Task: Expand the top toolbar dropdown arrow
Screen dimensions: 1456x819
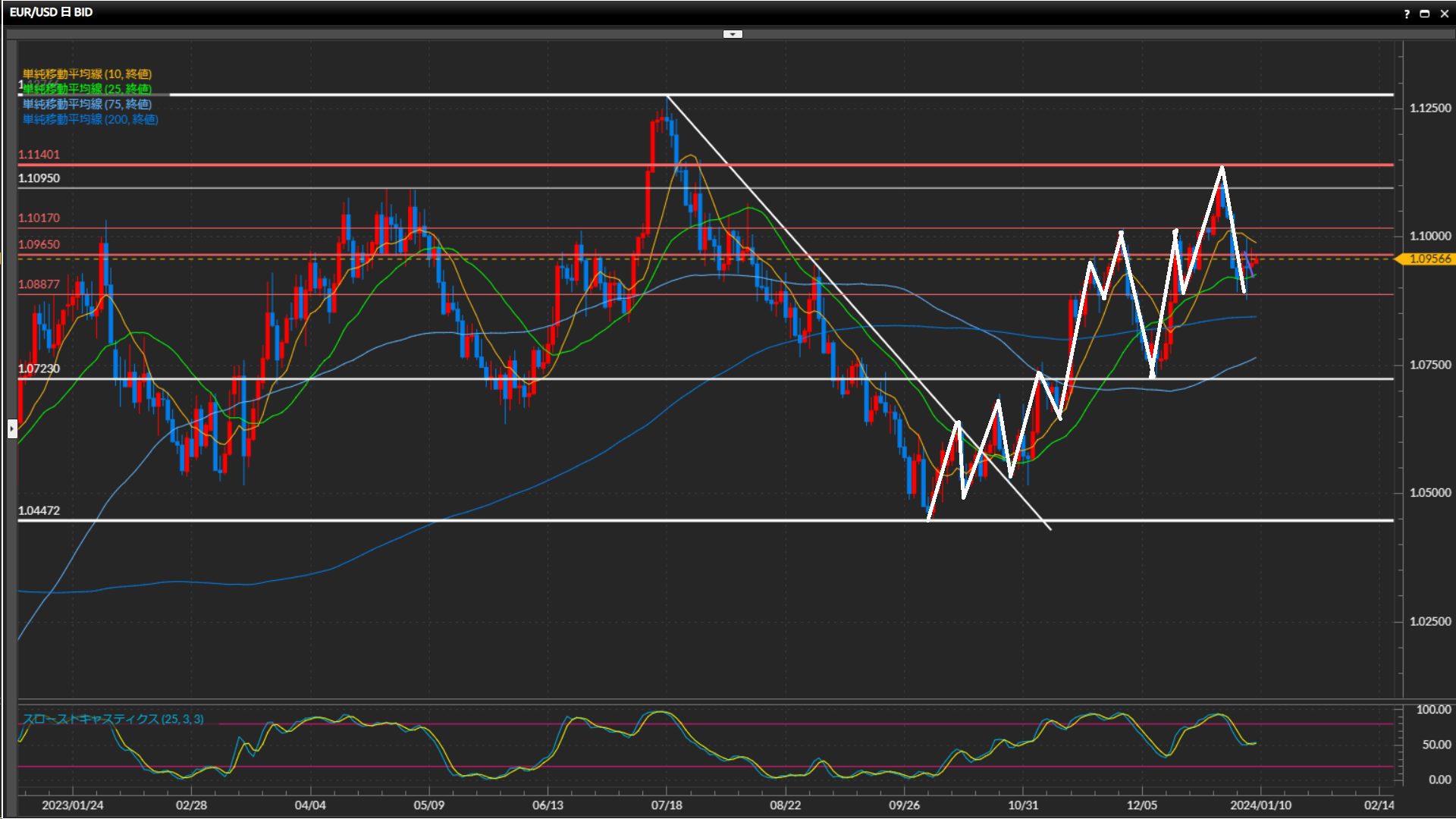Action: tap(733, 34)
